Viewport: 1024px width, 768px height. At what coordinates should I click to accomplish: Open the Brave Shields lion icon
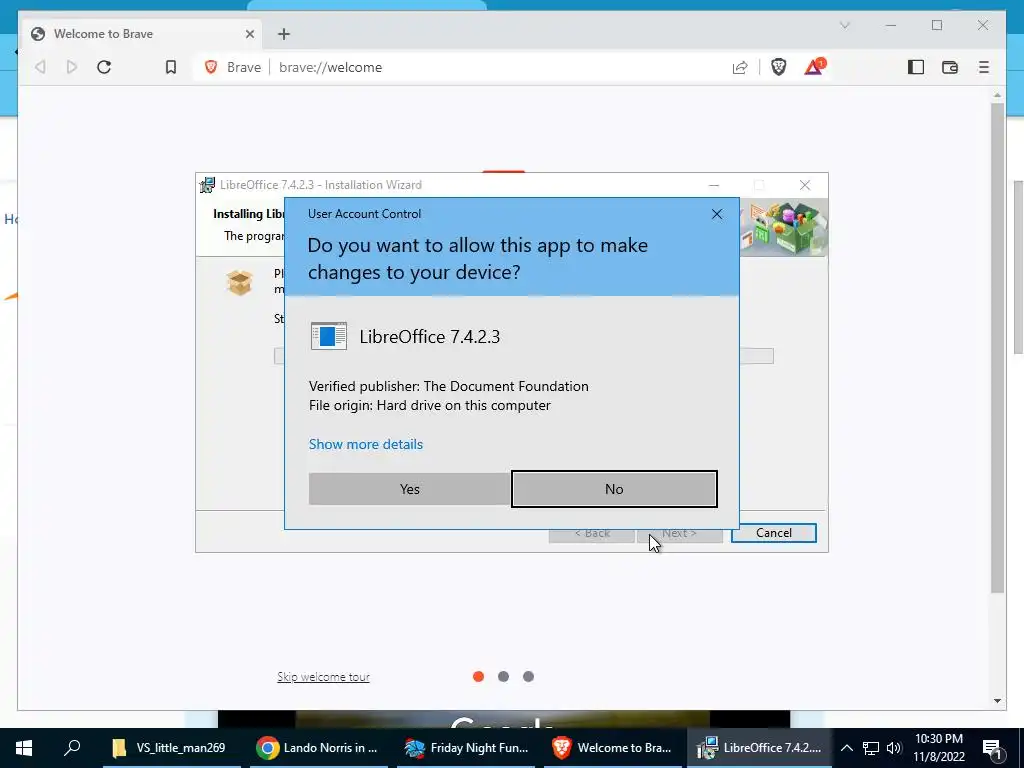click(778, 67)
